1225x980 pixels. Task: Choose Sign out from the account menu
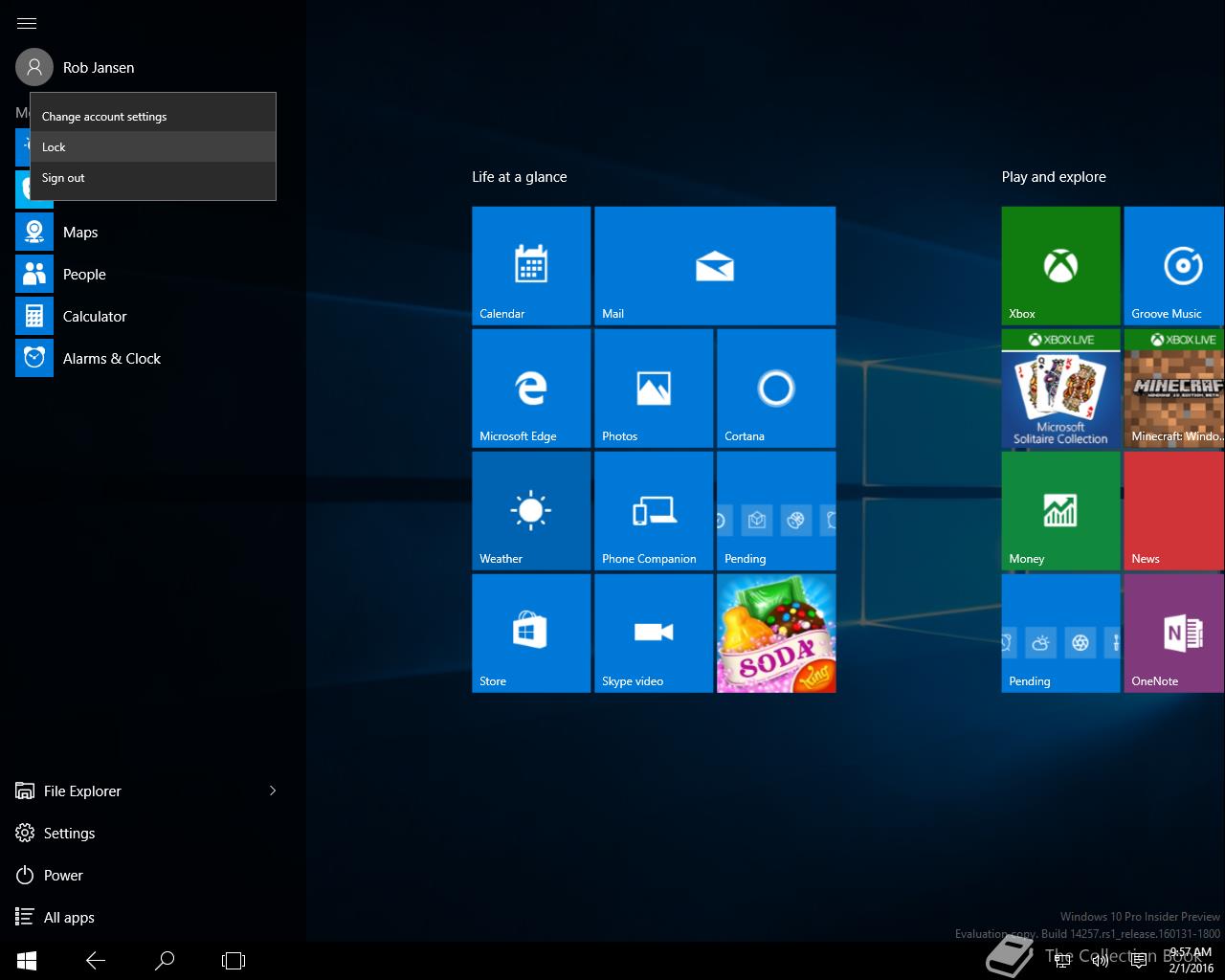153,177
